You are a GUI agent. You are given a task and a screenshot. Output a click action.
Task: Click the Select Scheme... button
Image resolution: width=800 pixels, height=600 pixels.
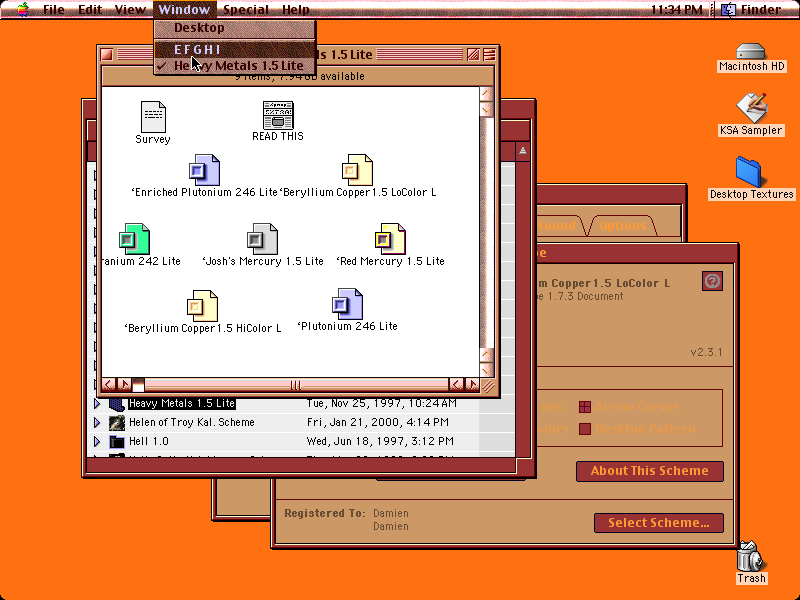point(659,523)
